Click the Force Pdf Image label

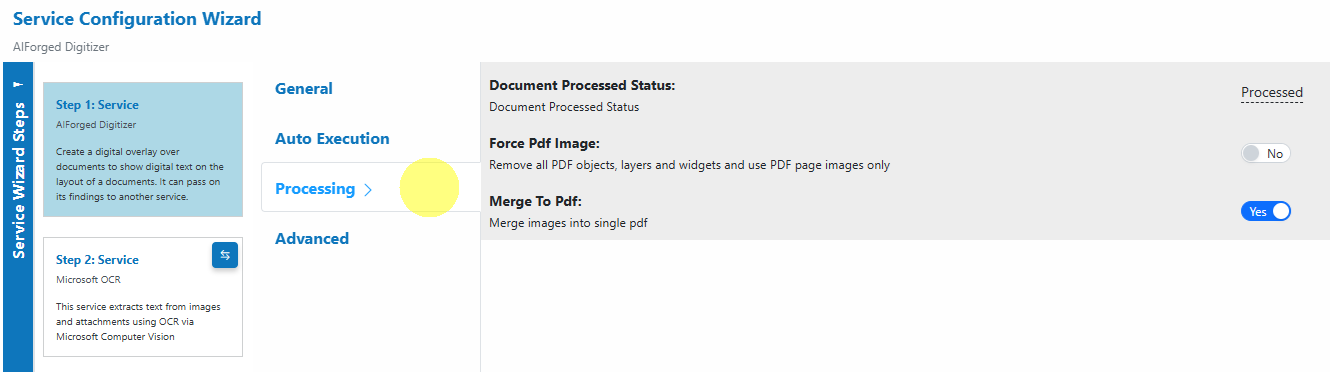point(544,143)
